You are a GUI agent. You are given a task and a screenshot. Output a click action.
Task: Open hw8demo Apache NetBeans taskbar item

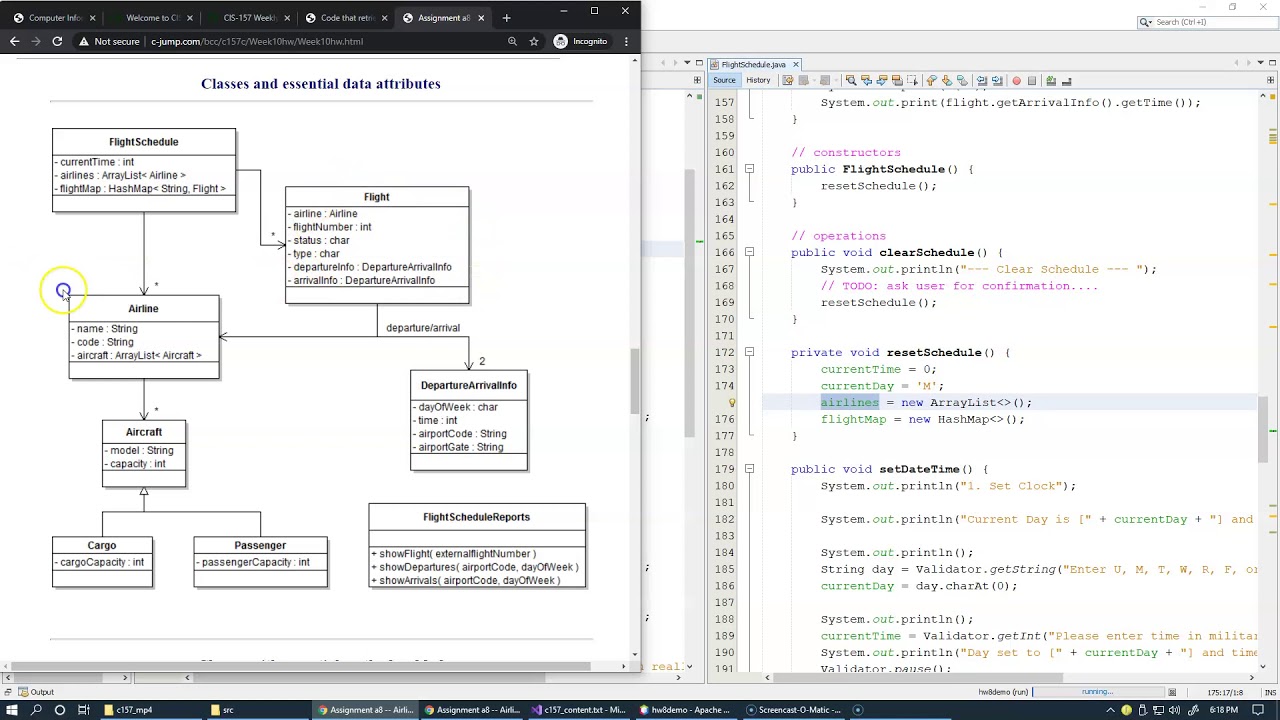click(x=685, y=710)
